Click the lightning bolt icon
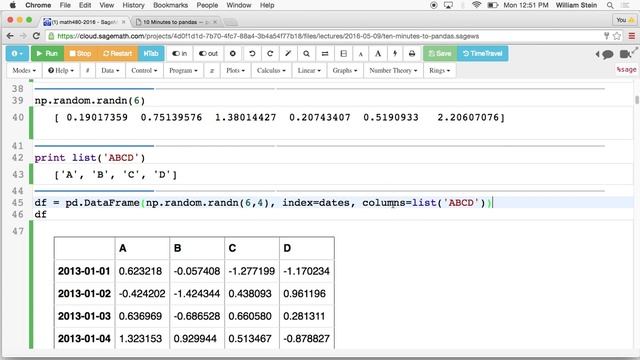 click(395, 53)
